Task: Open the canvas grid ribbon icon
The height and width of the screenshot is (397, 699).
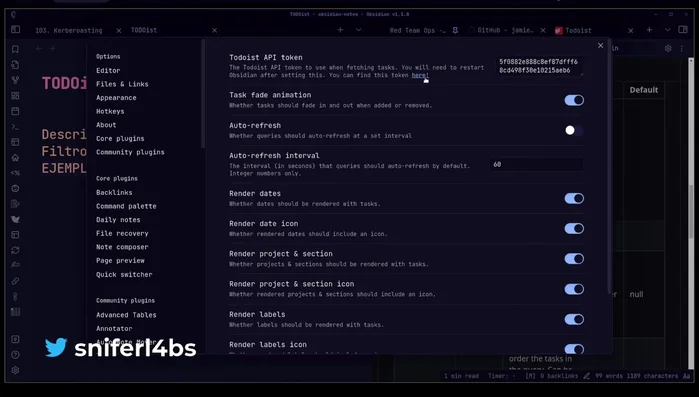Action: (x=15, y=96)
